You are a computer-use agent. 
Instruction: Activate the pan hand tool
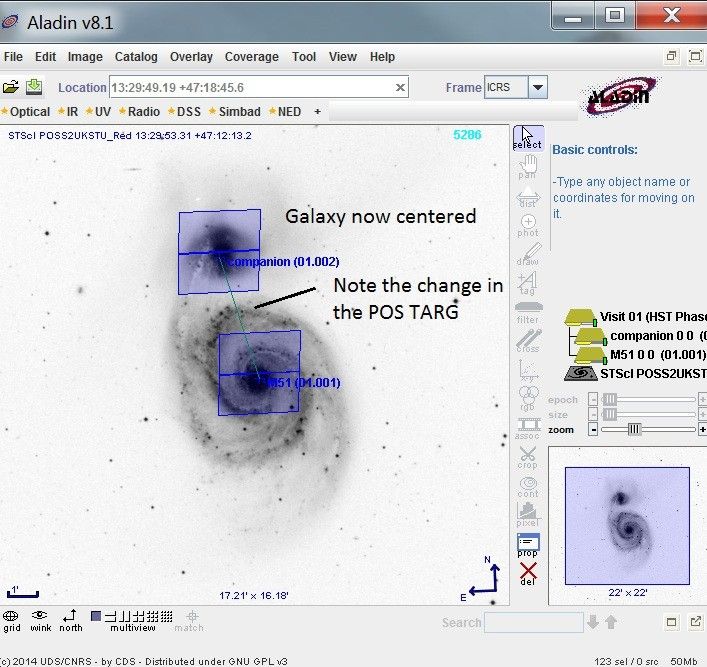[x=528, y=166]
